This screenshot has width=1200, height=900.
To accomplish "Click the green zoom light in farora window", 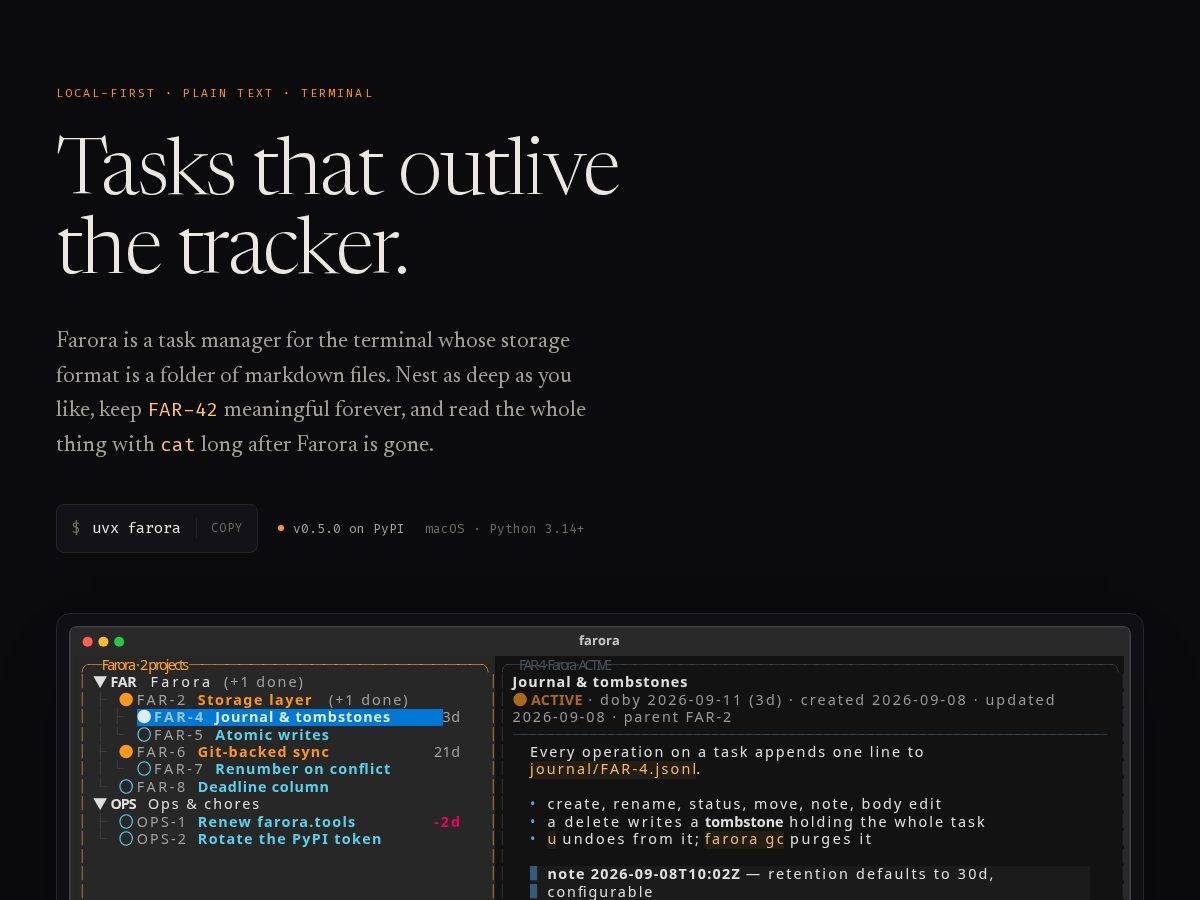I will click(x=119, y=642).
